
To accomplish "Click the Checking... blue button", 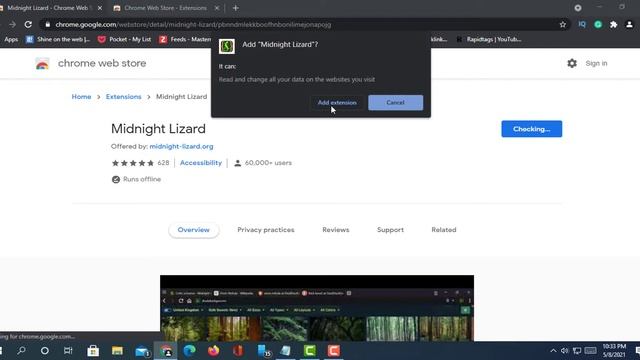I will 531,129.
